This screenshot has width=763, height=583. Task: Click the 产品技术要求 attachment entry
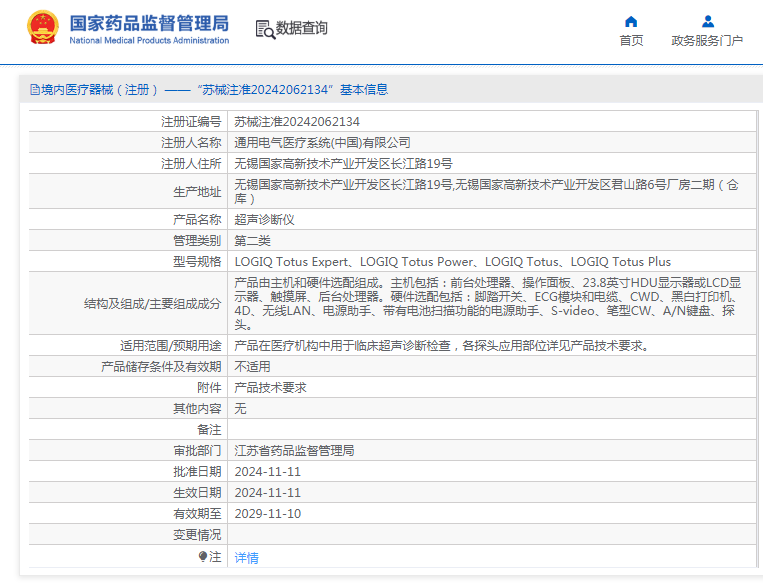[x=270, y=388]
